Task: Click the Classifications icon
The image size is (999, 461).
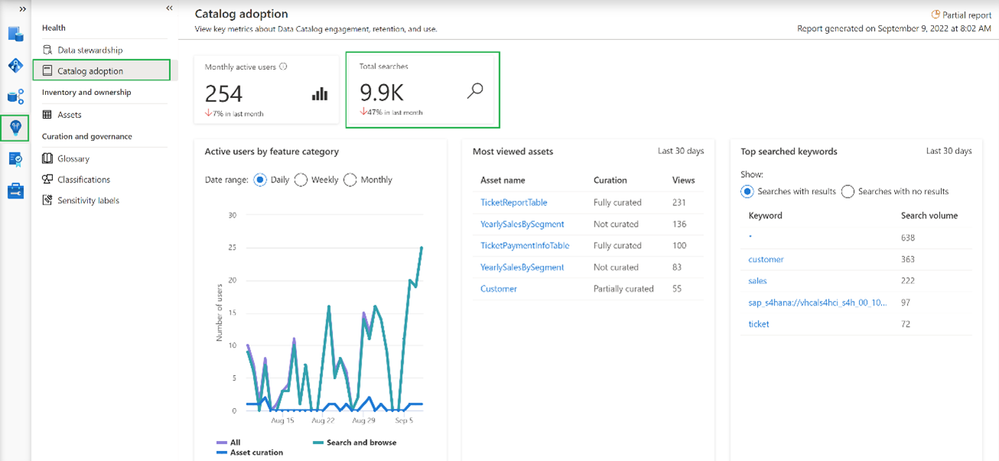Action: tap(47, 180)
